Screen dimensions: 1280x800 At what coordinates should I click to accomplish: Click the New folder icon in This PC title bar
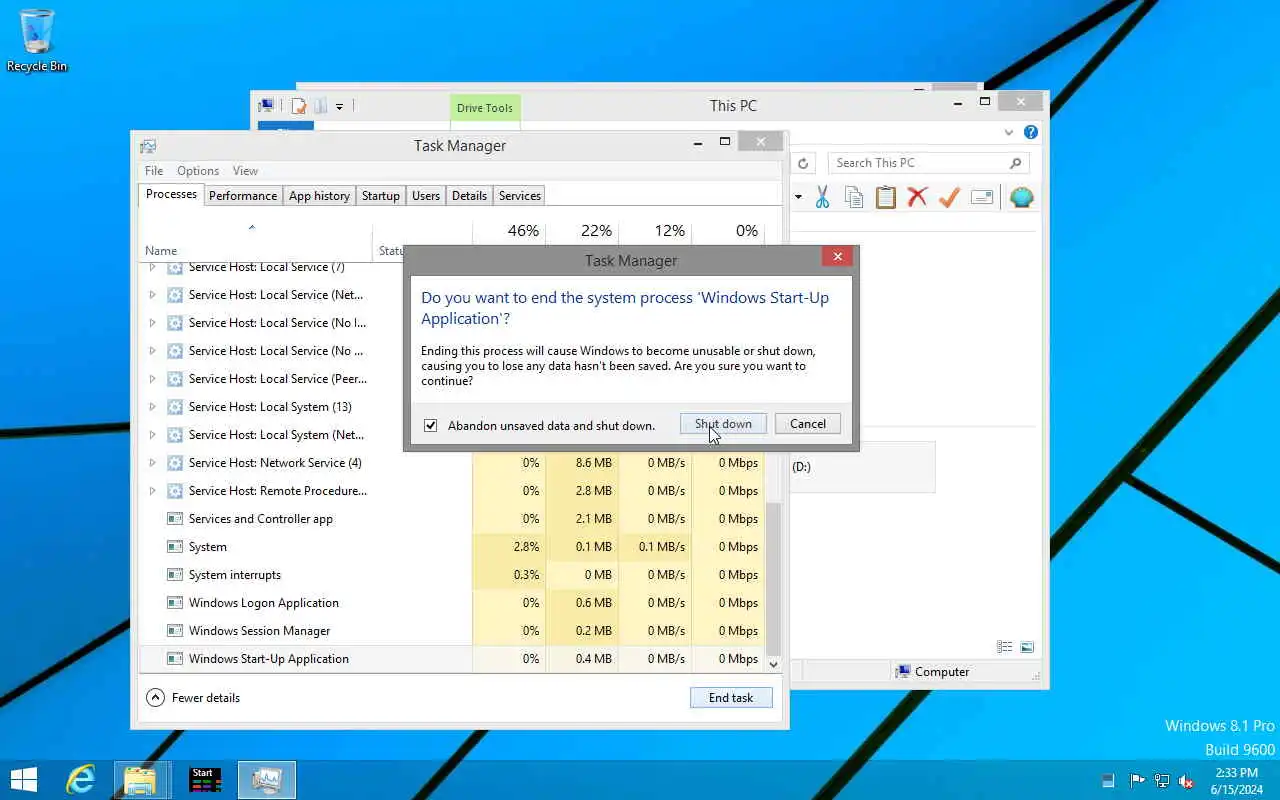tap(320, 106)
